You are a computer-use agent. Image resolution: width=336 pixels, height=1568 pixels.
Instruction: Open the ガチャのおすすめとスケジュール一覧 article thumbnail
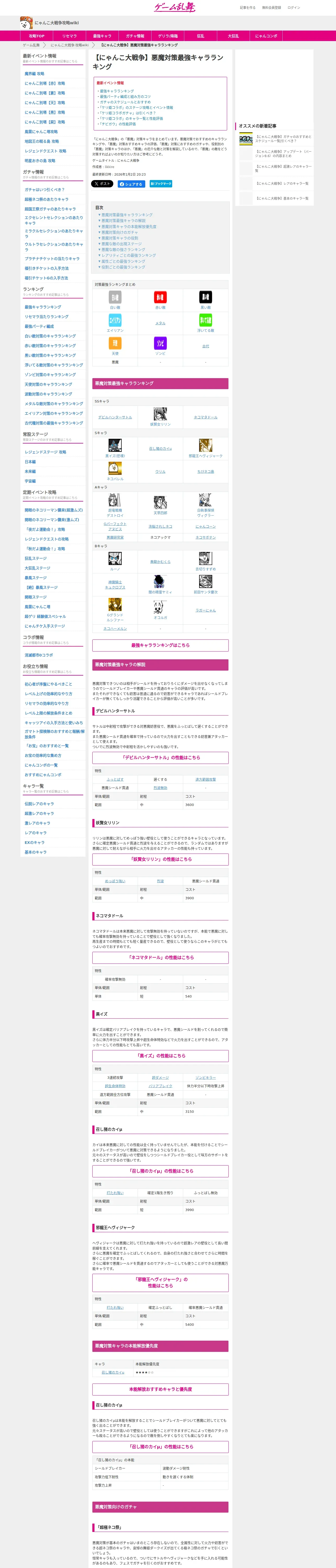pyautogui.click(x=246, y=139)
